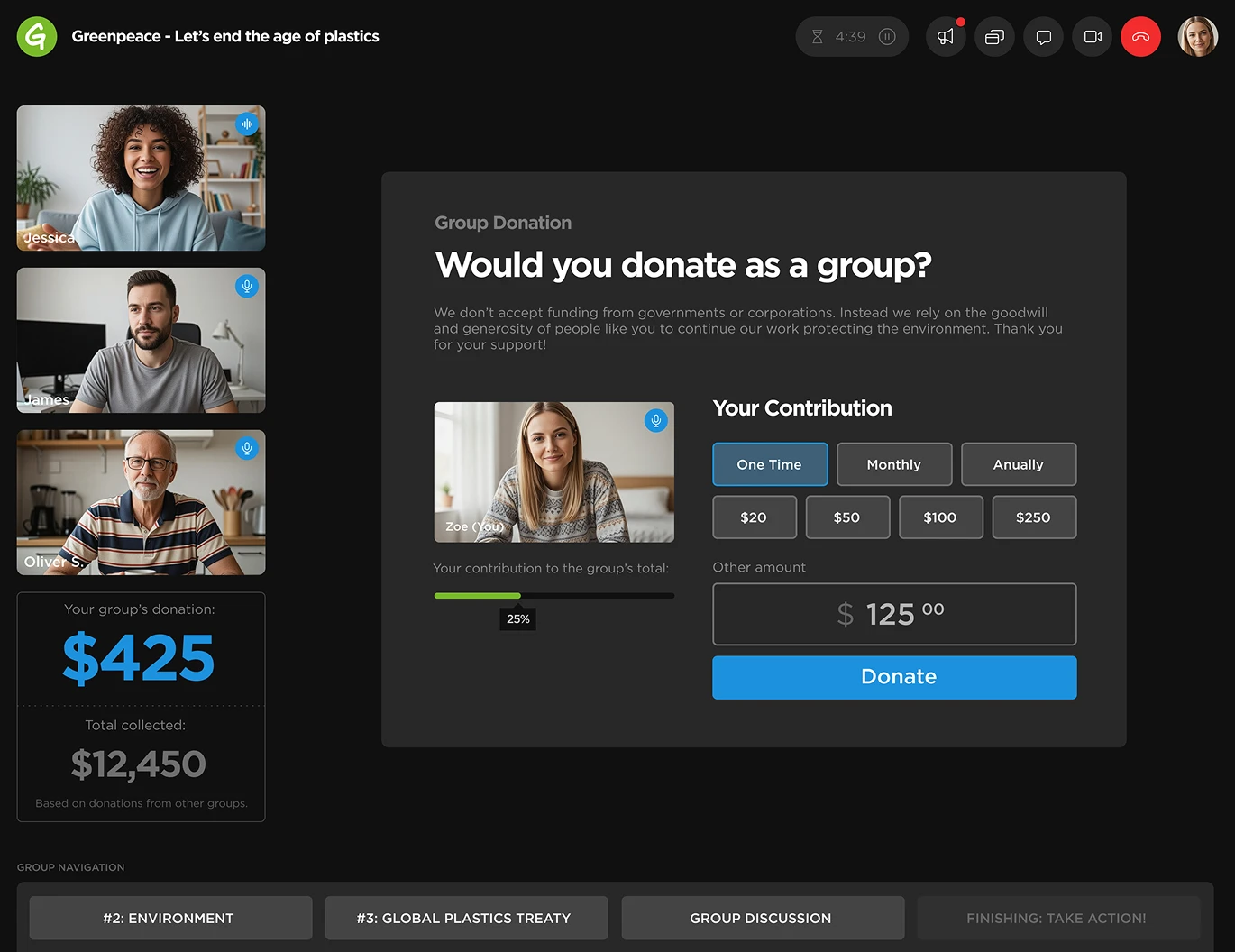Switch to the Group Discussion tab
1235x952 pixels.
(762, 918)
